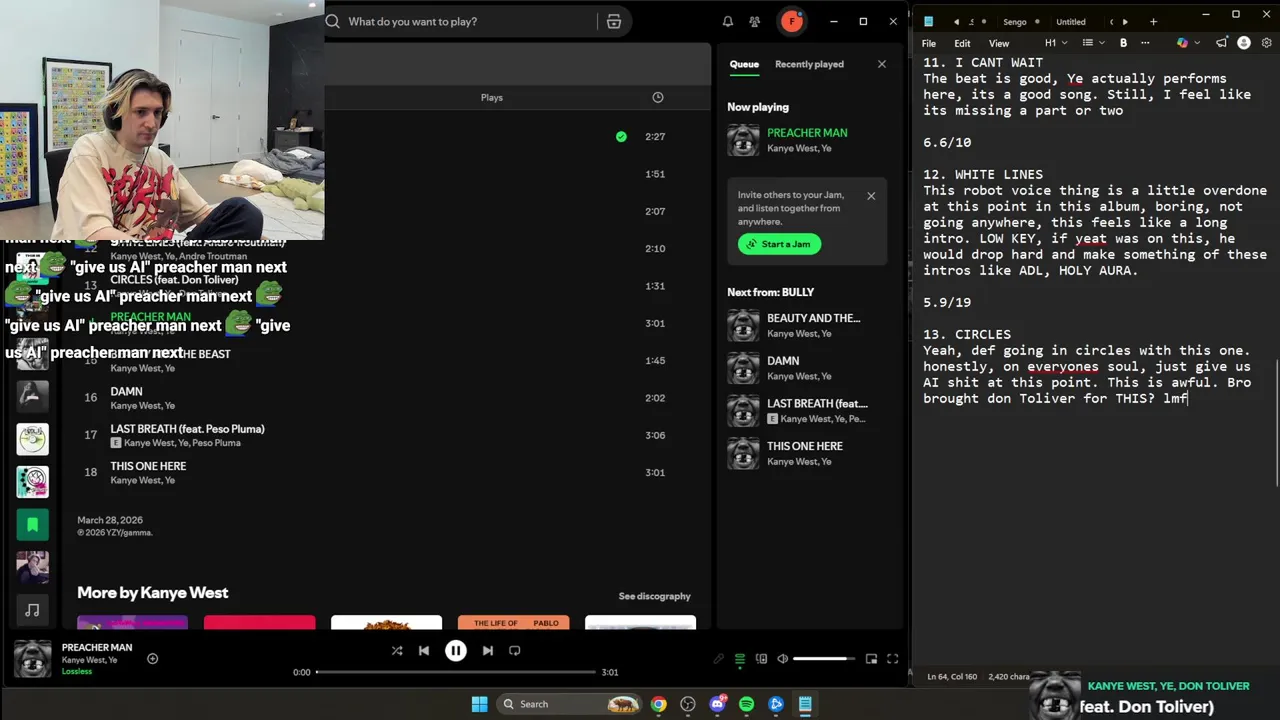Image resolution: width=1280 pixels, height=720 pixels.
Task: Open the Windows Start button
Action: (x=479, y=704)
